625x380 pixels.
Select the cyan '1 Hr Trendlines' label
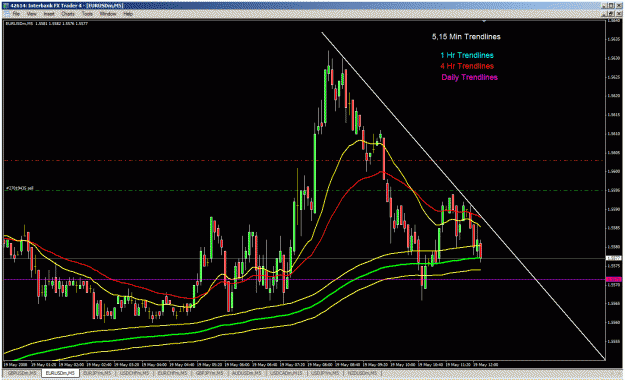(x=467, y=55)
